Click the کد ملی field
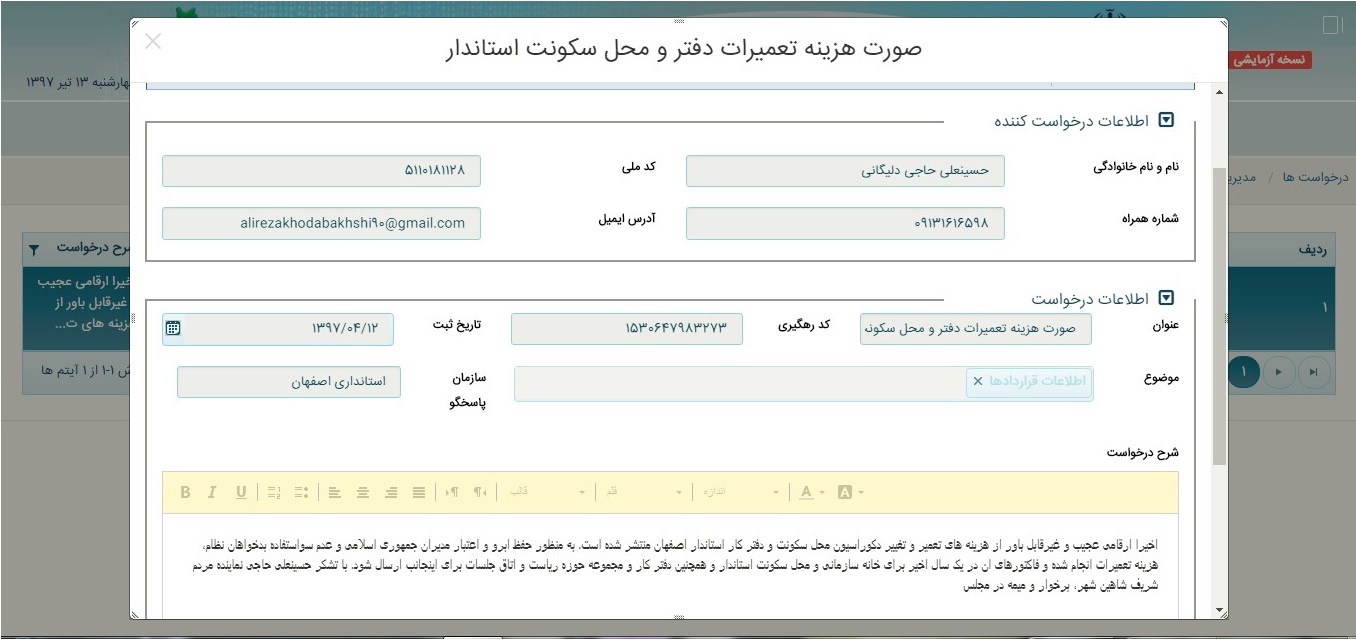 (321, 171)
